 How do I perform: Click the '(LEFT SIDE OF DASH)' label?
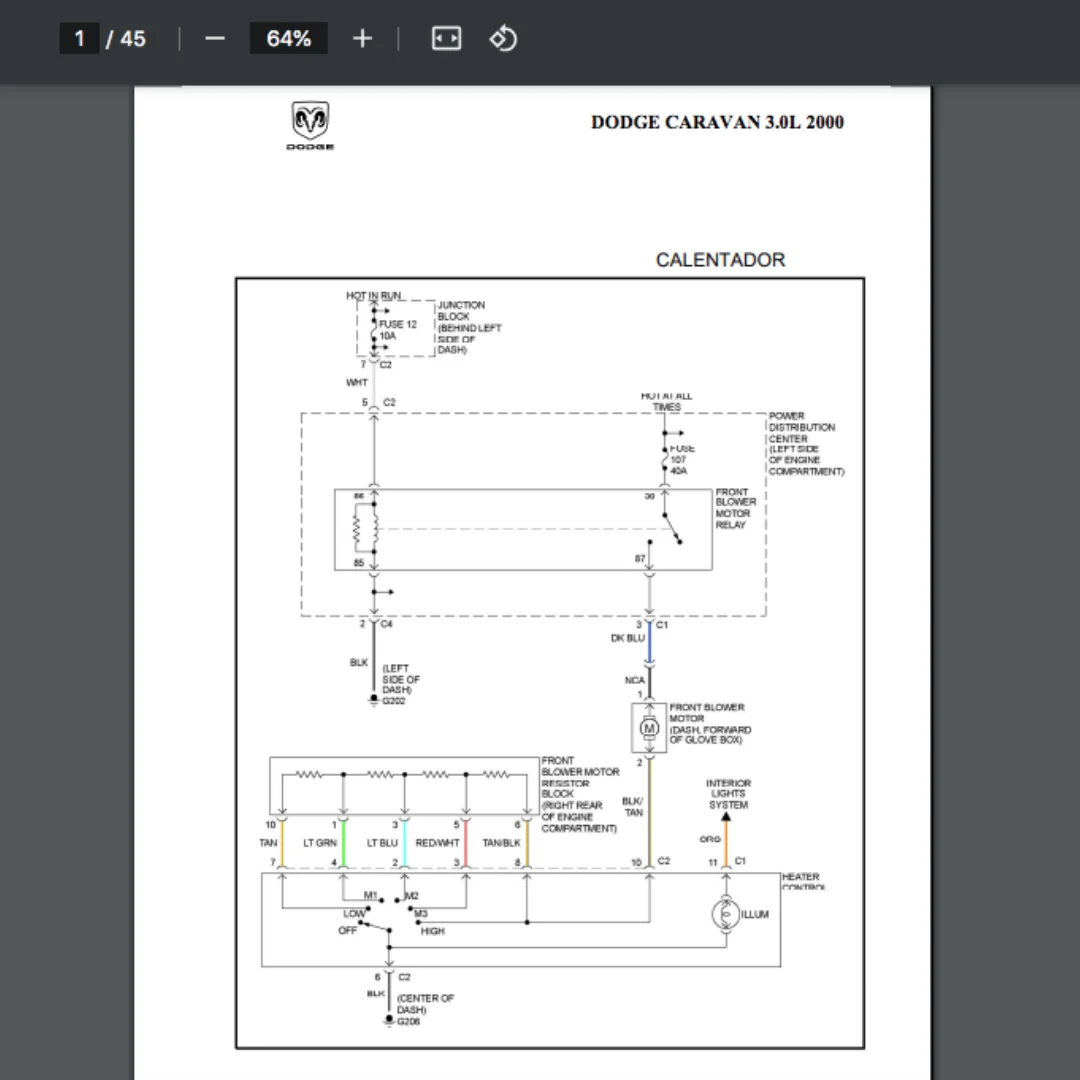401,679
